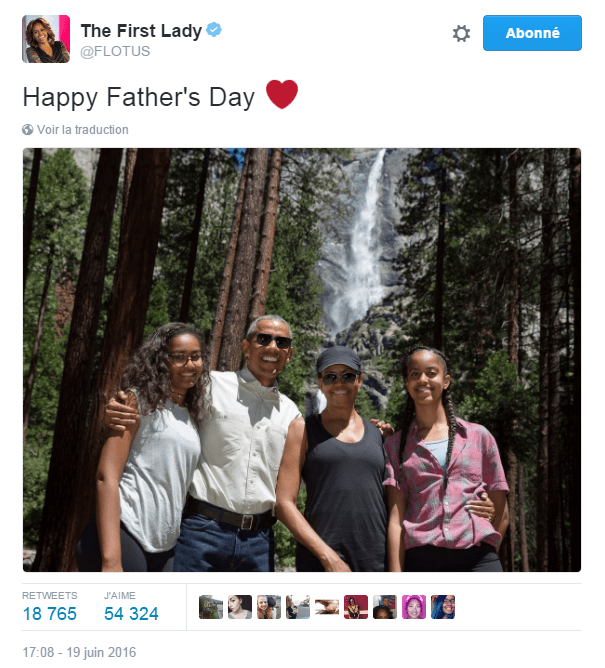This screenshot has width=605, height=668.
Task: Click the second liker avatar thumbnail
Action: (x=240, y=607)
